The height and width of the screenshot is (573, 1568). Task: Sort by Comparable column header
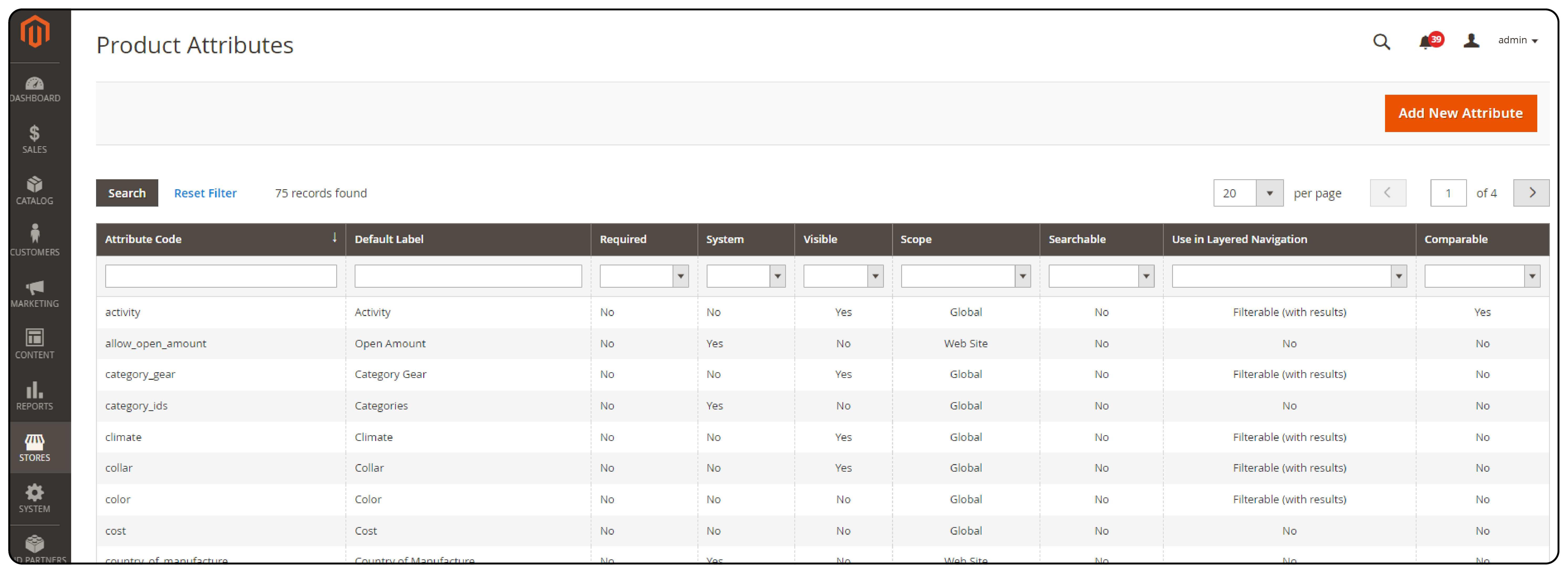click(x=1482, y=239)
